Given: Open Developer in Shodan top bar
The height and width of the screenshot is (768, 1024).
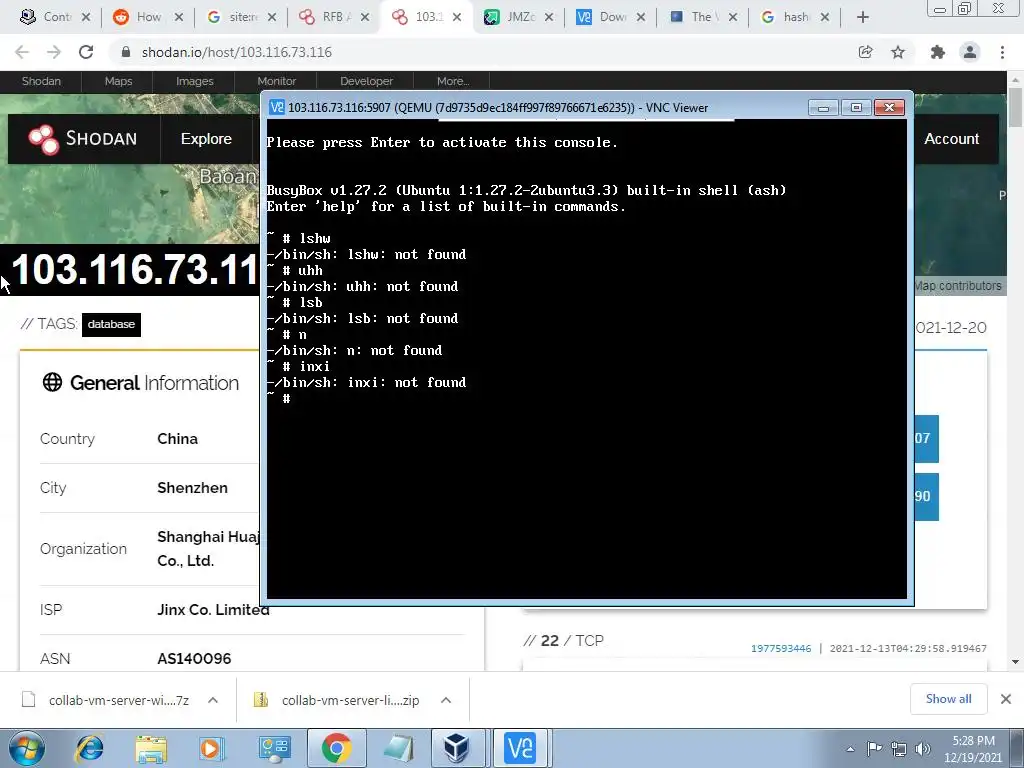Looking at the screenshot, I should coord(366,81).
